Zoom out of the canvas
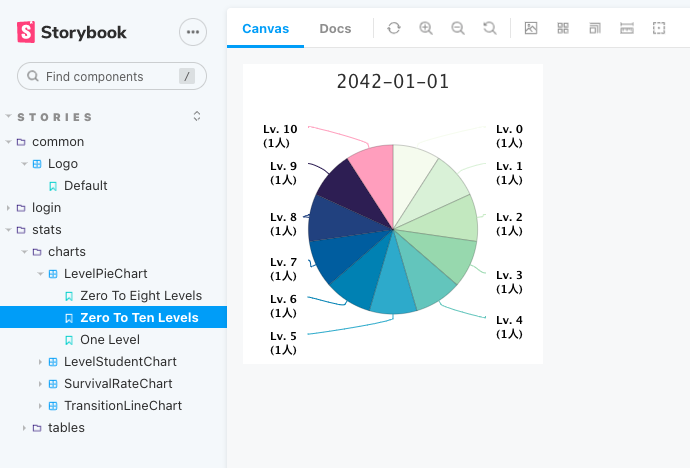The image size is (690, 468). pos(458,29)
